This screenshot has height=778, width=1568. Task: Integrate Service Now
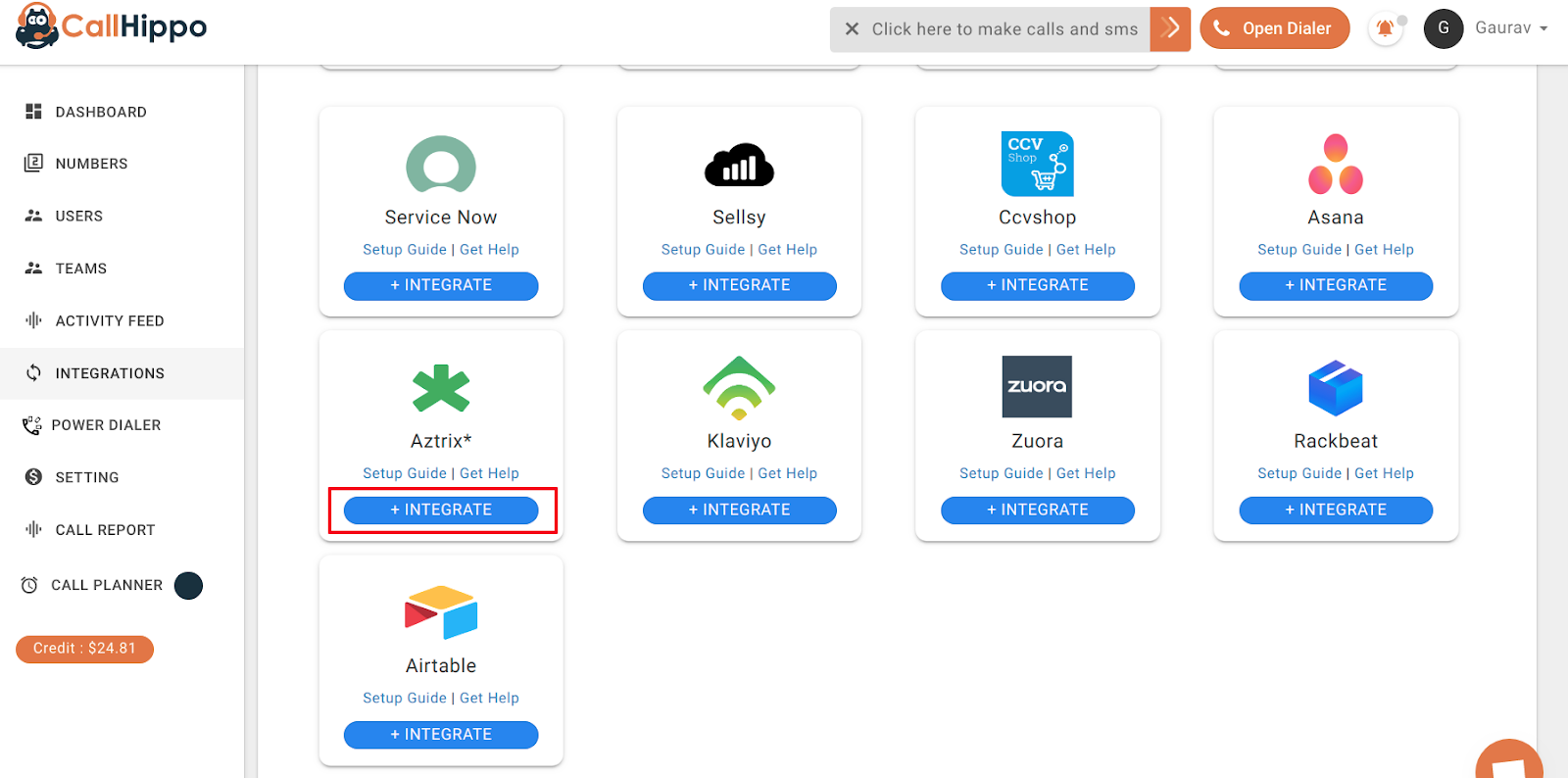click(x=441, y=285)
